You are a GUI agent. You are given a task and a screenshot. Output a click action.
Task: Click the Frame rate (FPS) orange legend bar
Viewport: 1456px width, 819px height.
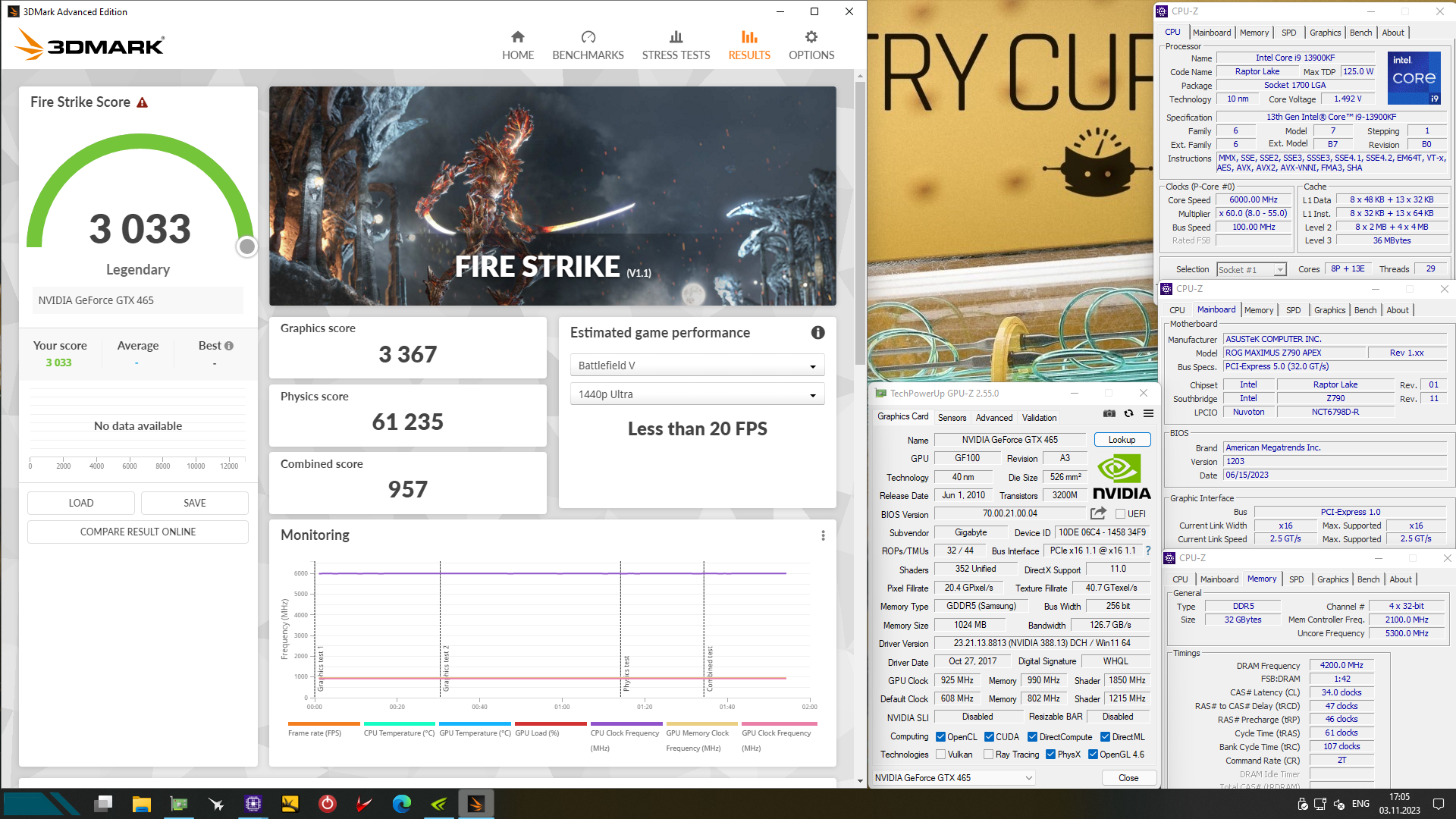pos(324,723)
